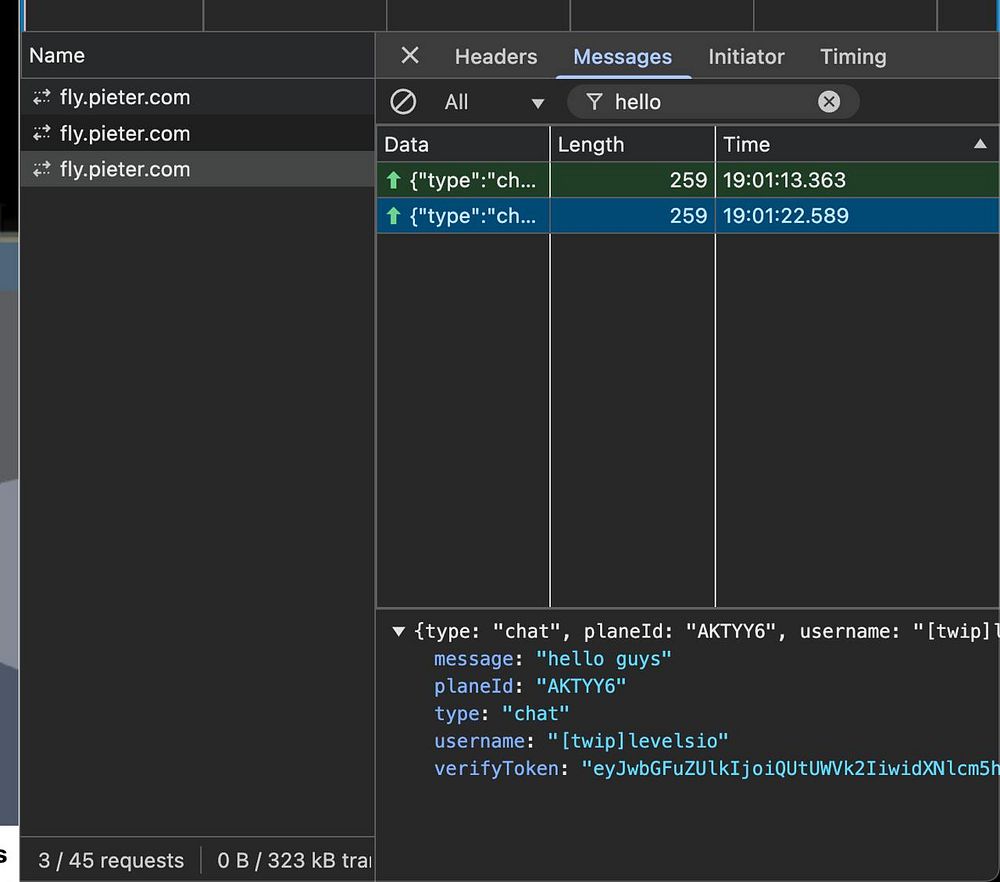The width and height of the screenshot is (1000, 882).
Task: Click the filter funnel icon
Action: [595, 102]
